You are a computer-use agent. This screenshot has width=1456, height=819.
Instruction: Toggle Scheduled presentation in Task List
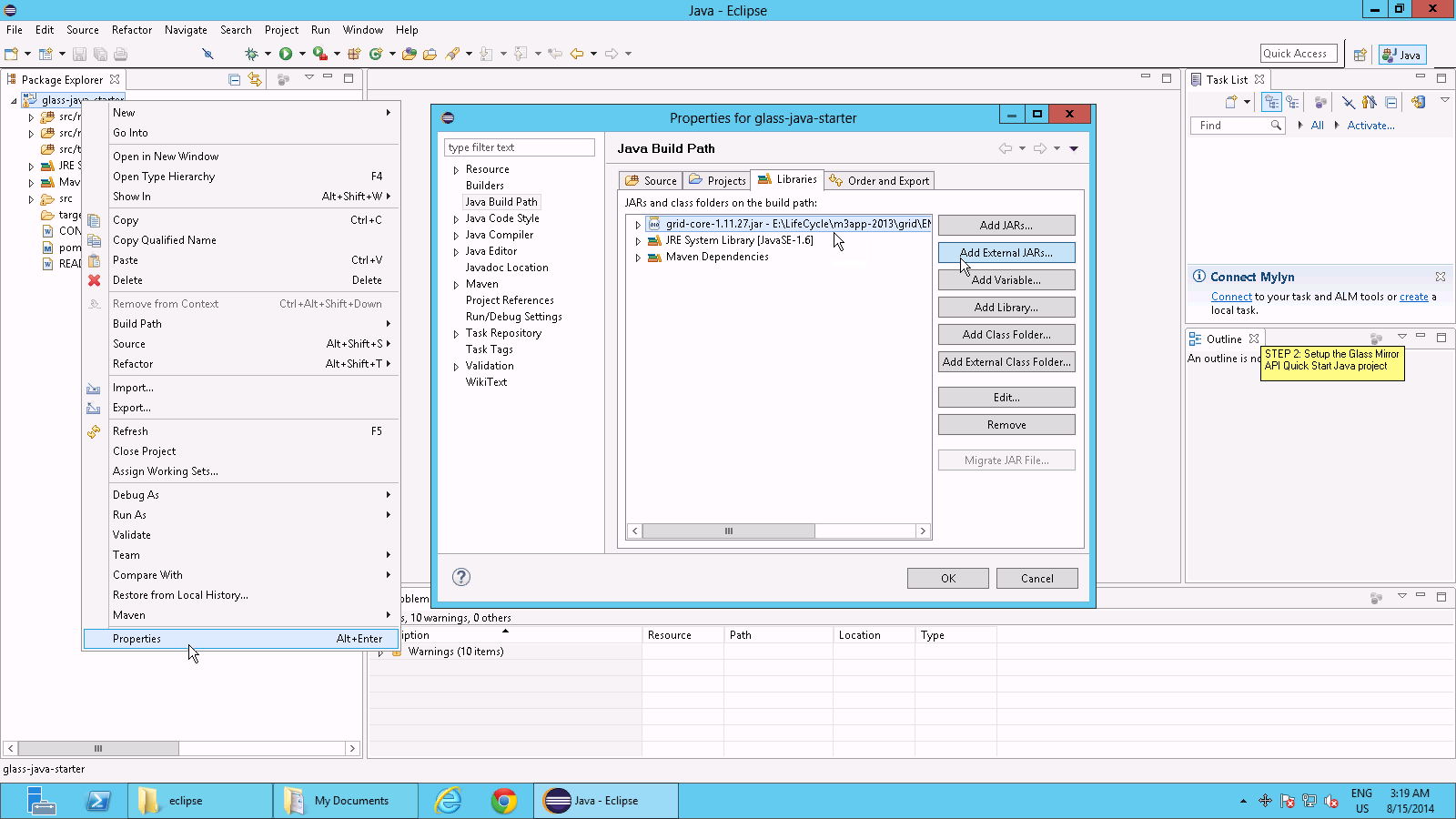point(1292,103)
